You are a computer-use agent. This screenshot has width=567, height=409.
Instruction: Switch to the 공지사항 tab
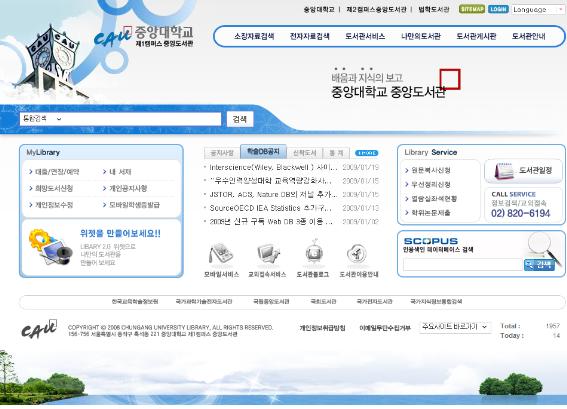click(222, 153)
